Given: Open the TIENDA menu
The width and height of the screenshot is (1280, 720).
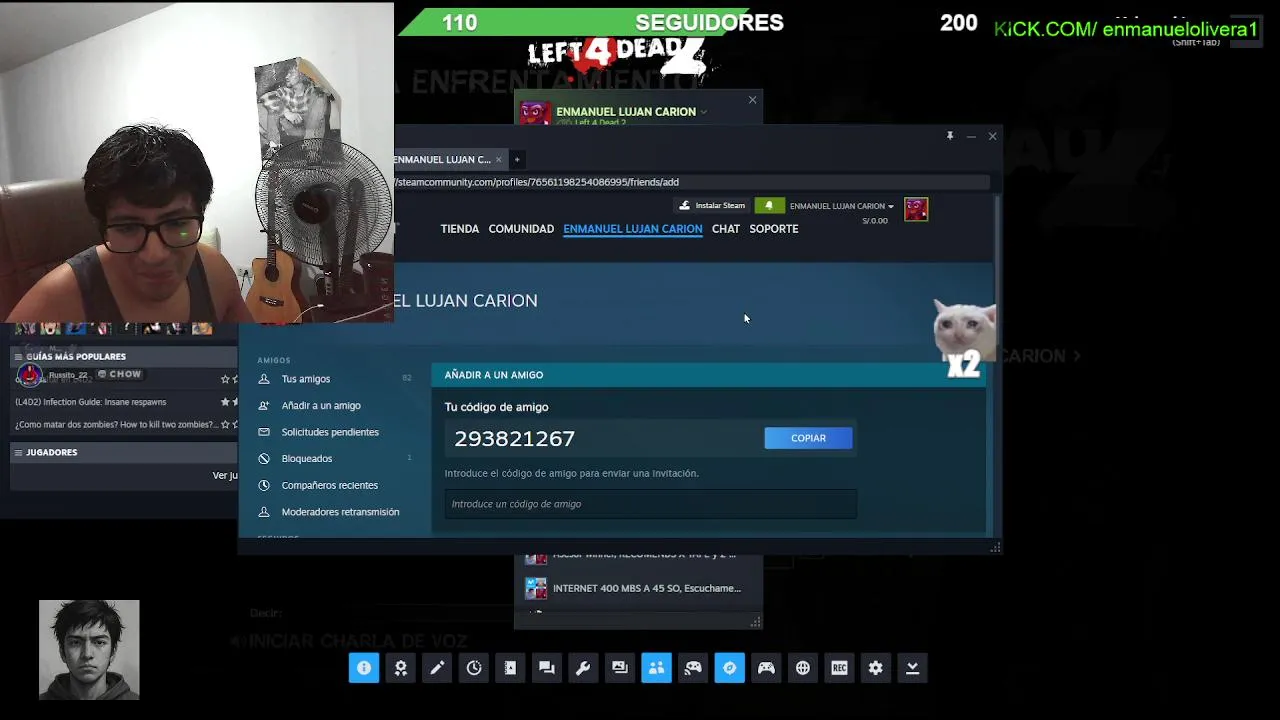Looking at the screenshot, I should [460, 229].
